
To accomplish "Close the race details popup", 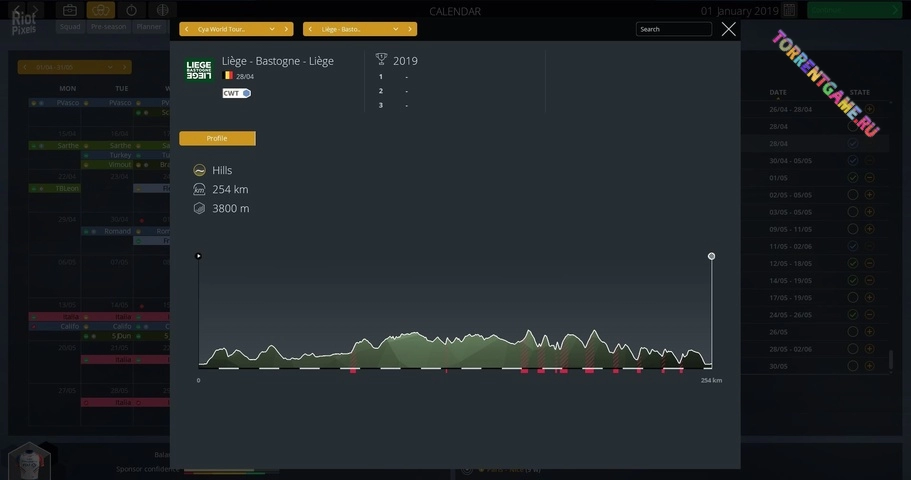I will (728, 29).
